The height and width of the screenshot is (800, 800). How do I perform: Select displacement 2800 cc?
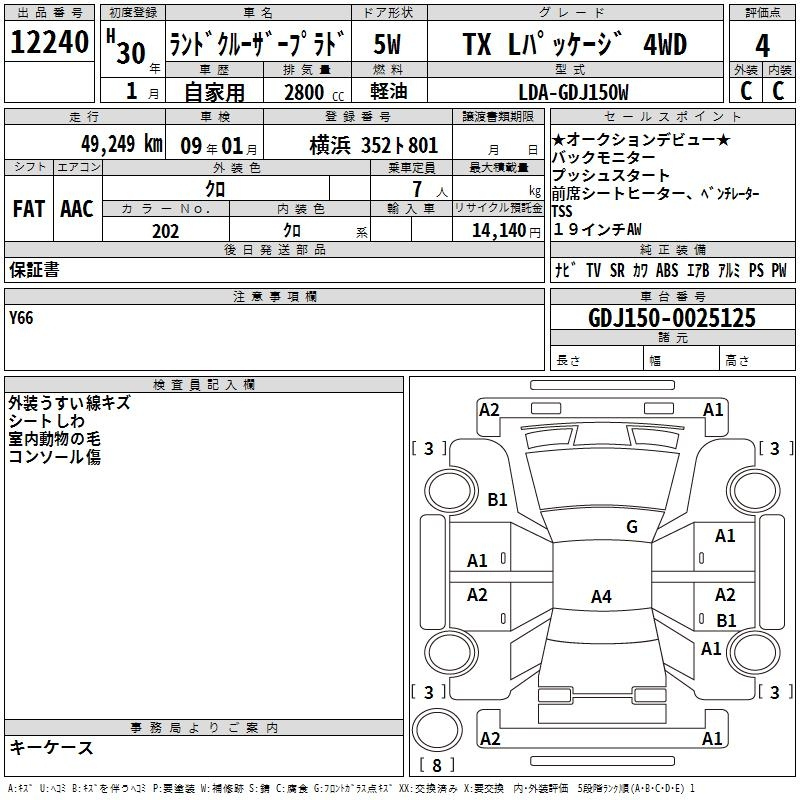pyautogui.click(x=314, y=93)
